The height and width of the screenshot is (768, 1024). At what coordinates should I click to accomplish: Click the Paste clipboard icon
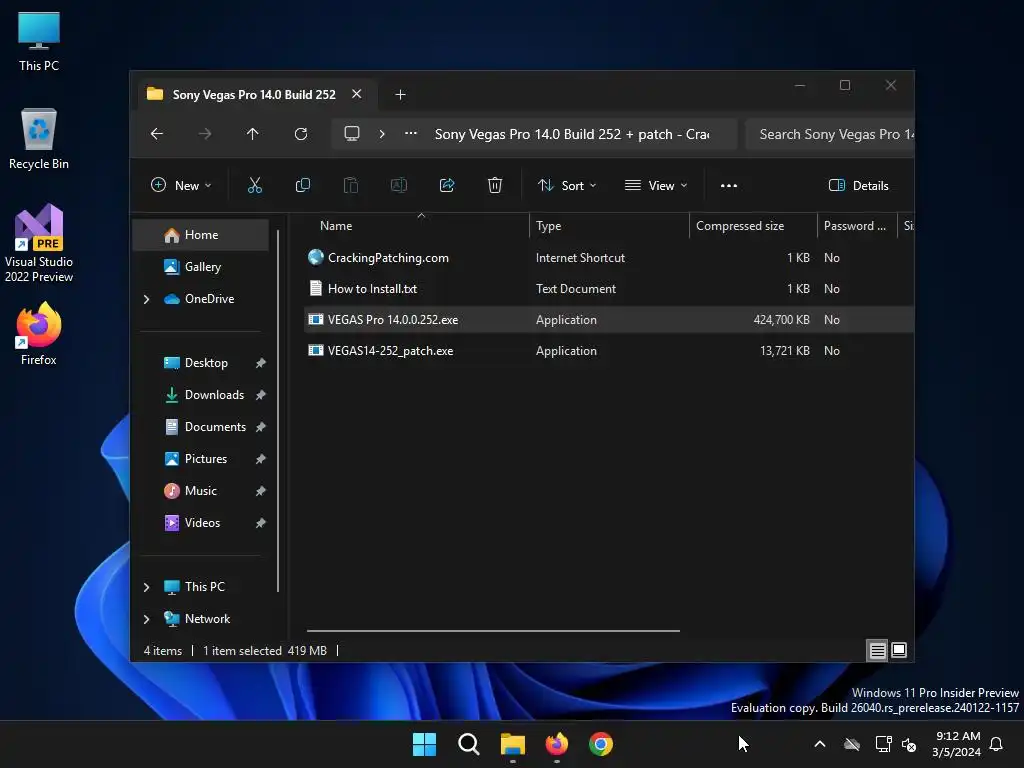(x=351, y=185)
